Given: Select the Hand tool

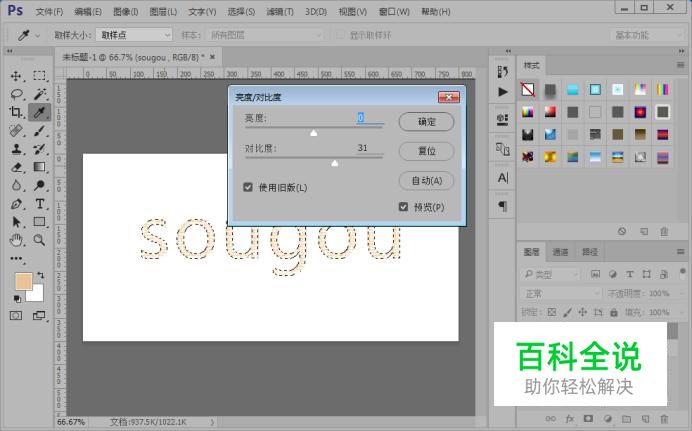Looking at the screenshot, I should point(16,240).
